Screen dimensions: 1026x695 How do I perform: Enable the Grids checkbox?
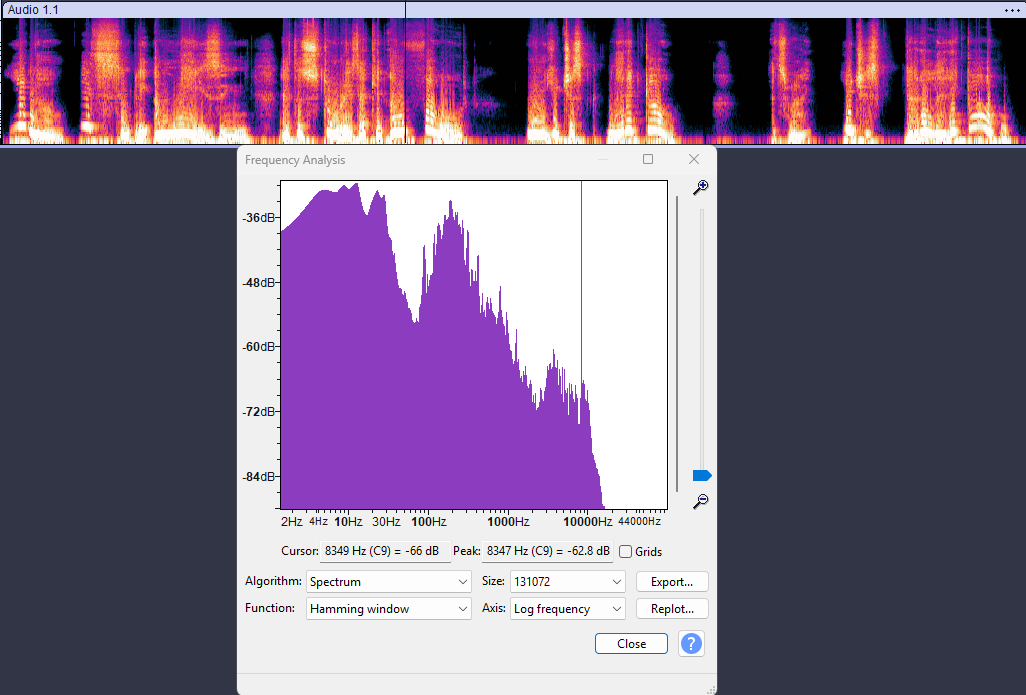tap(626, 552)
